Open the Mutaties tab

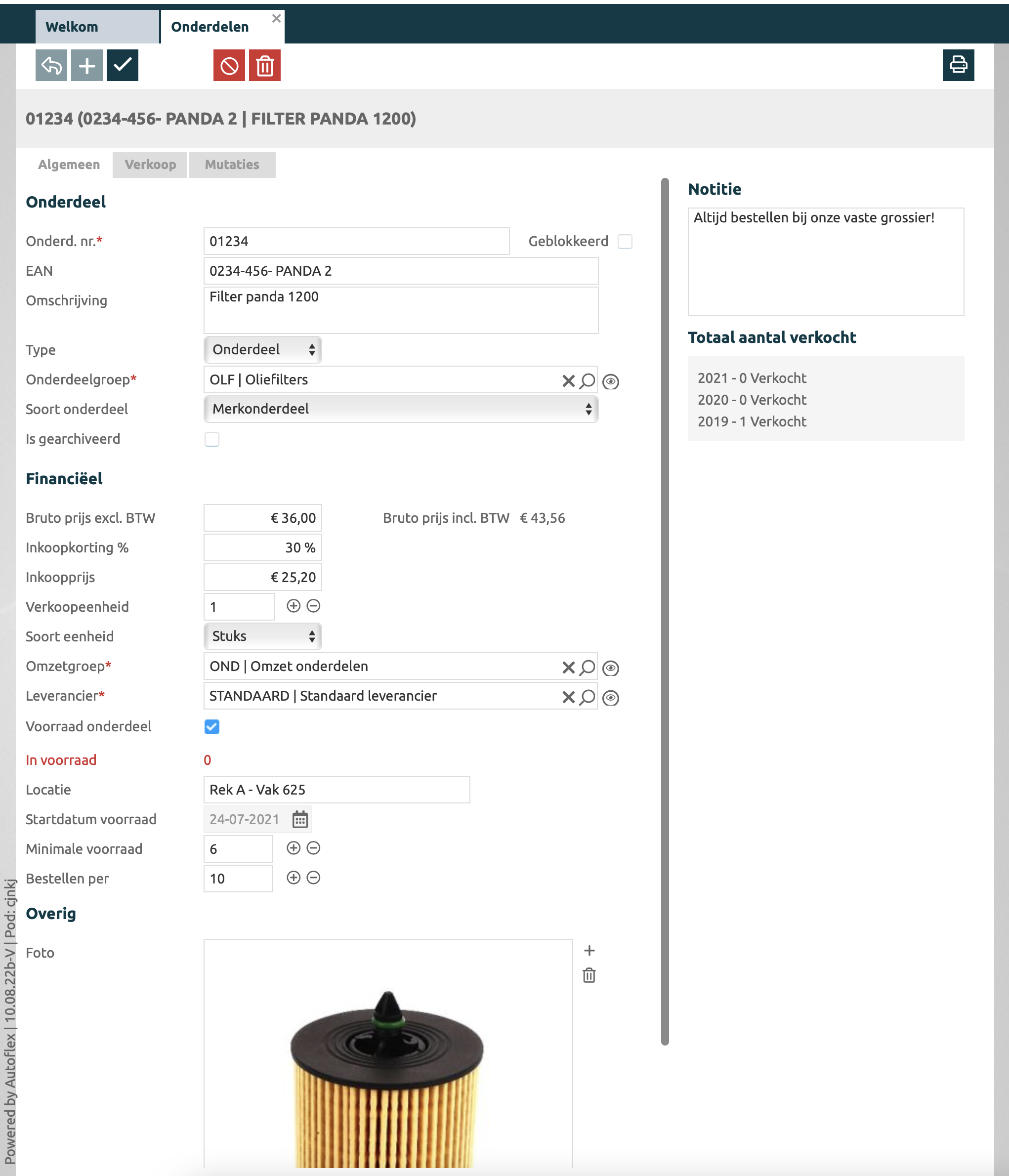click(232, 165)
